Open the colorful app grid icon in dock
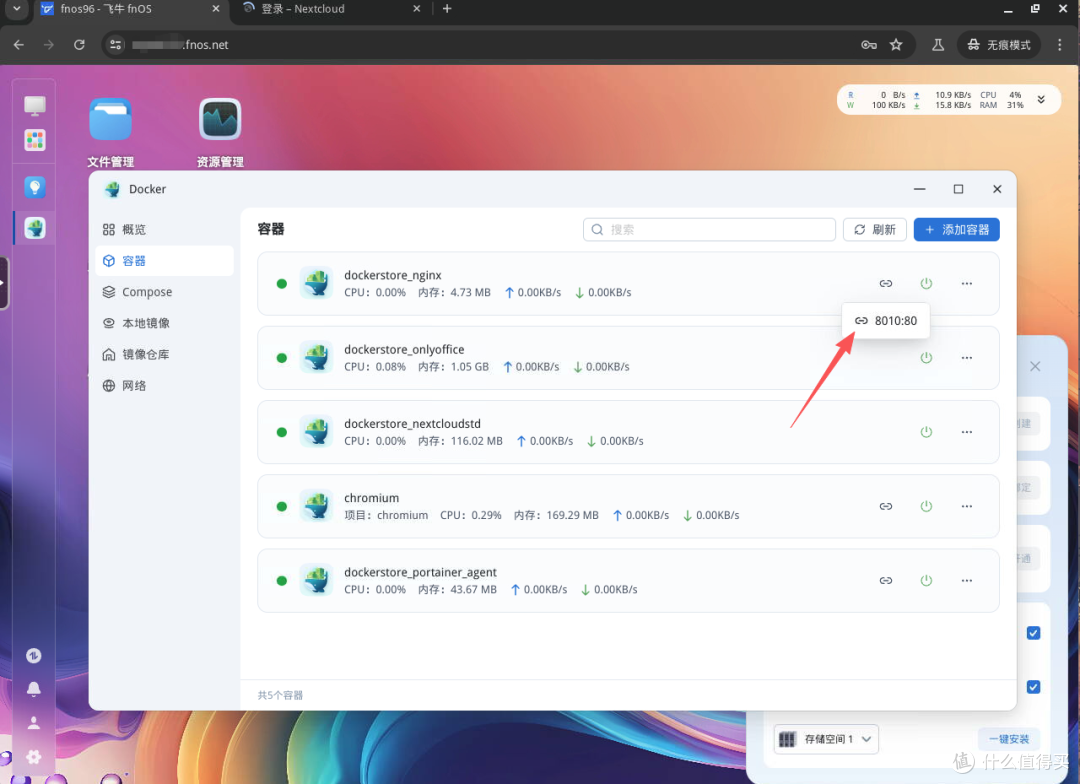This screenshot has width=1080, height=784. click(x=34, y=140)
